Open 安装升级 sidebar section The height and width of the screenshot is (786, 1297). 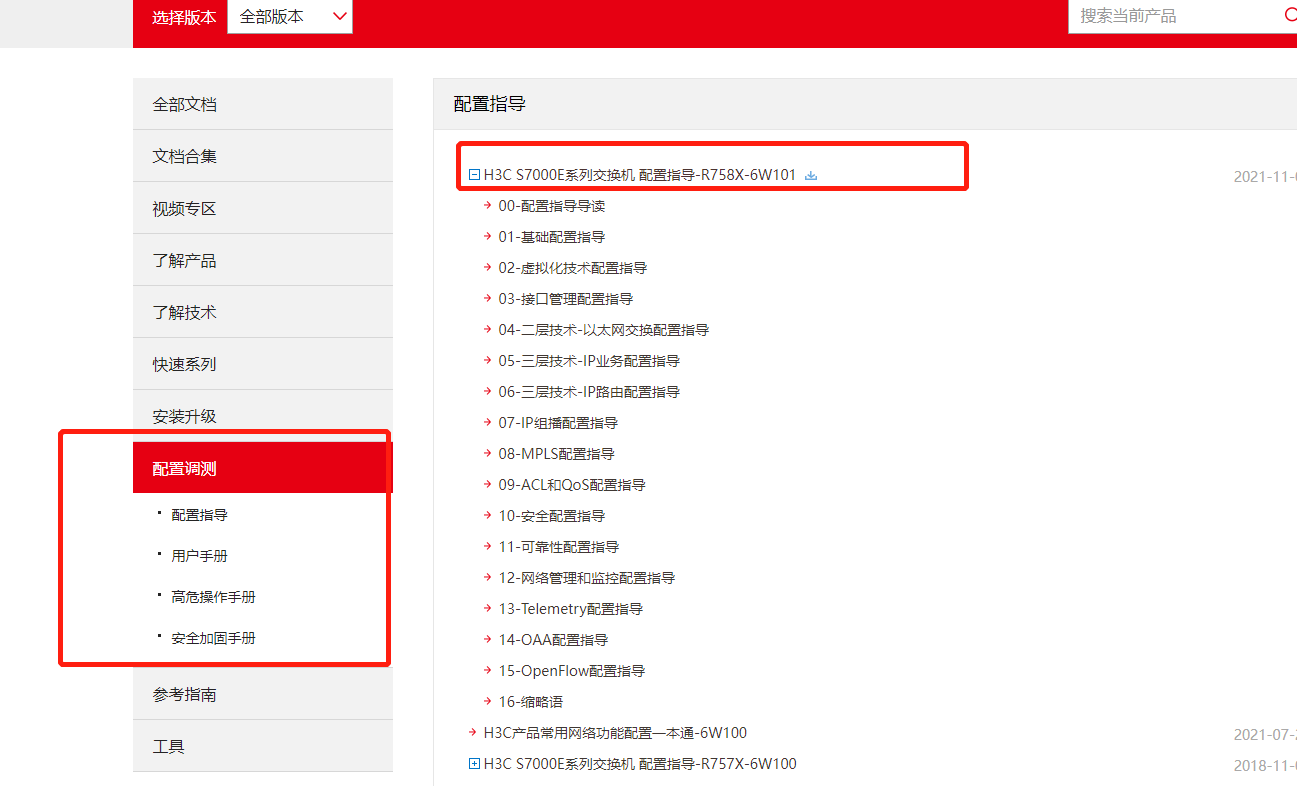263,416
